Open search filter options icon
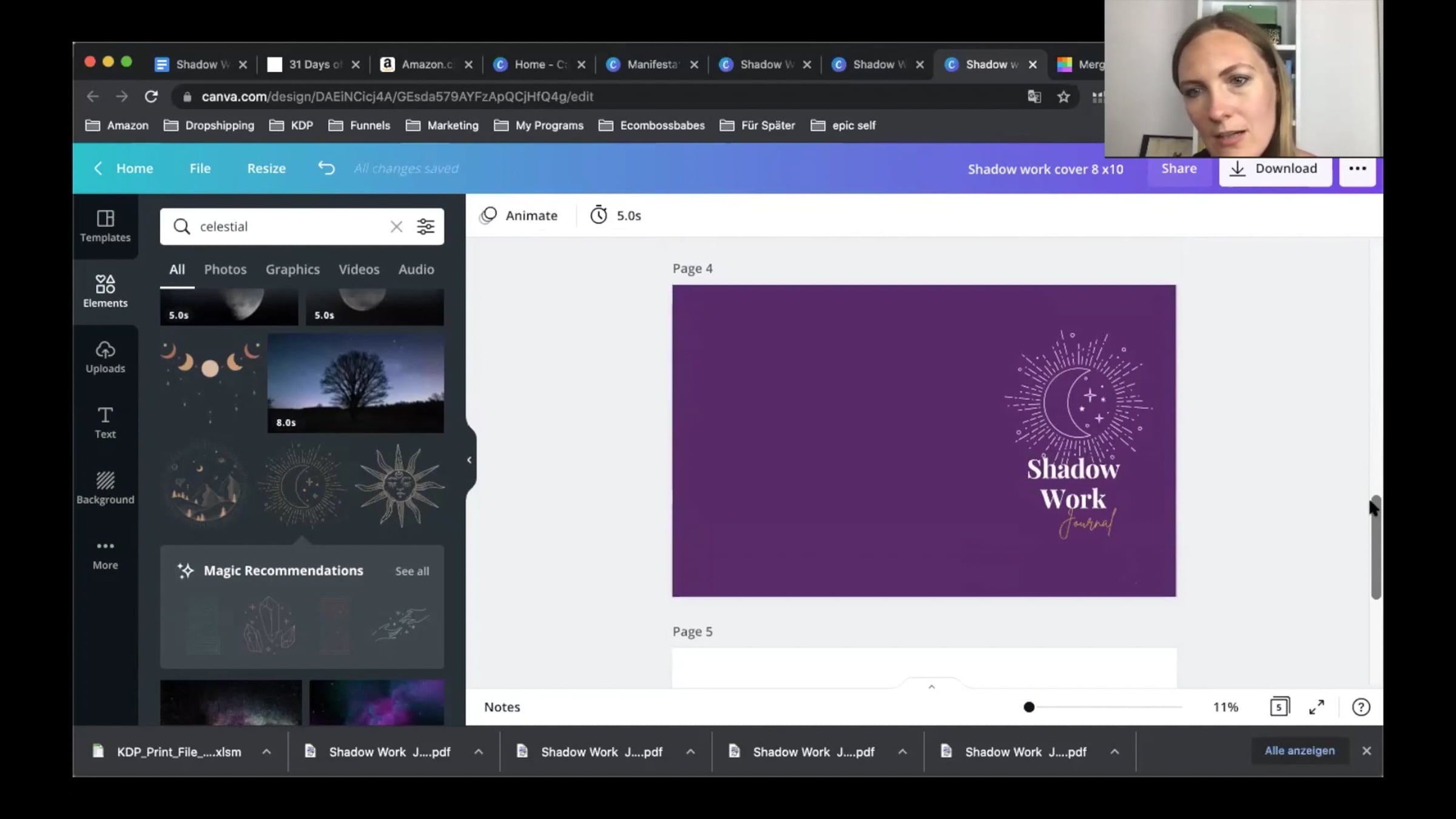1456x819 pixels. (x=425, y=226)
